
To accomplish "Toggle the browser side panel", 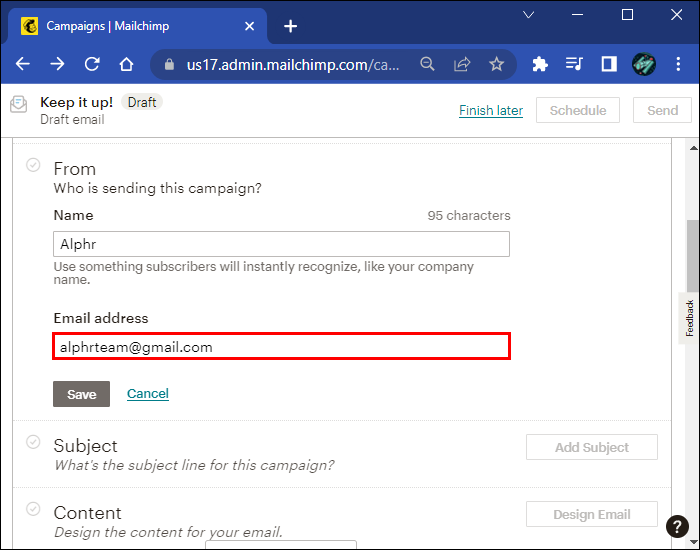I will (609, 64).
